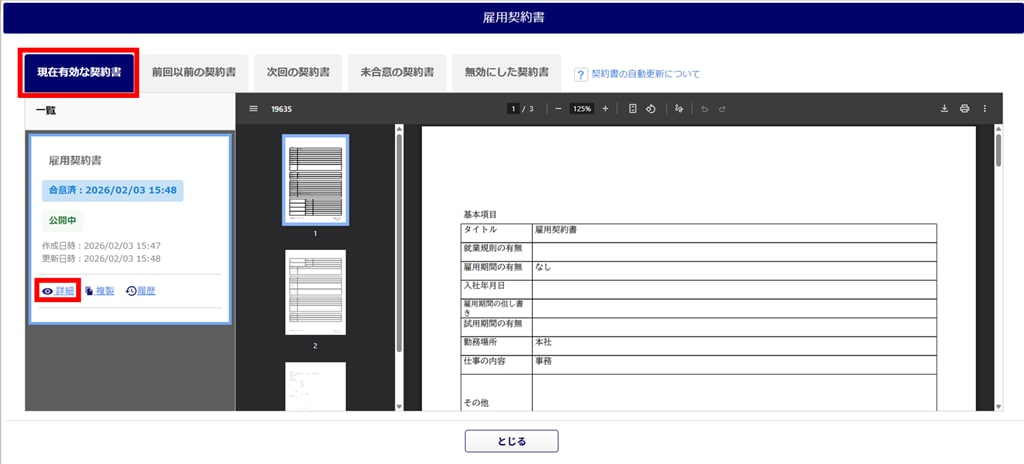Toggle the PDF sidebar hamburger menu

[253, 109]
